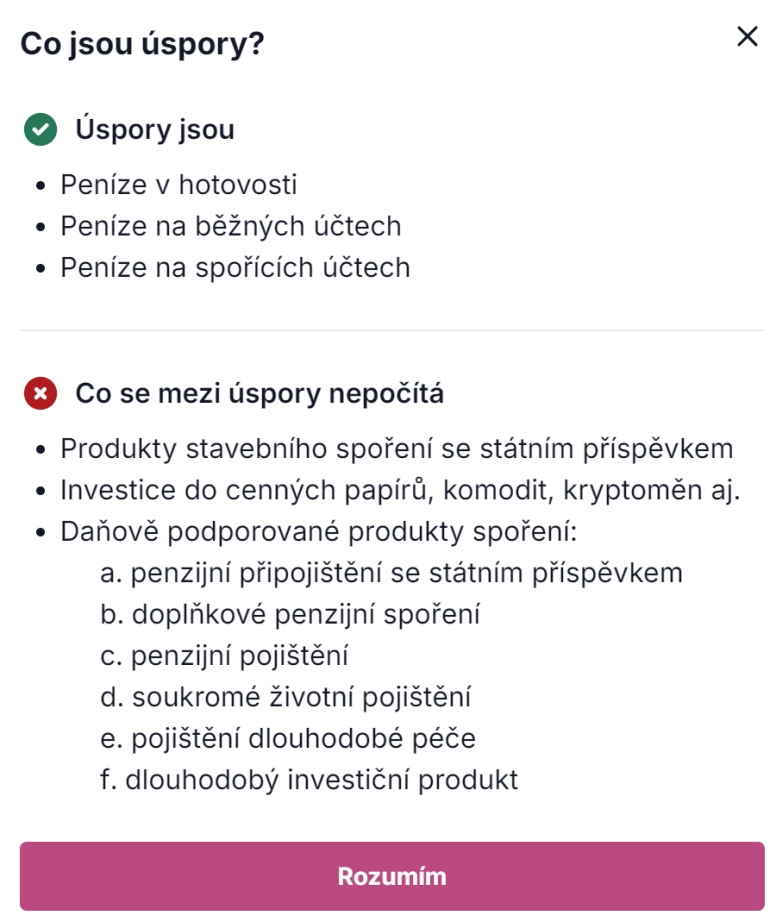Click the red cross icon
This screenshot has height=922, width=776.
(40, 394)
